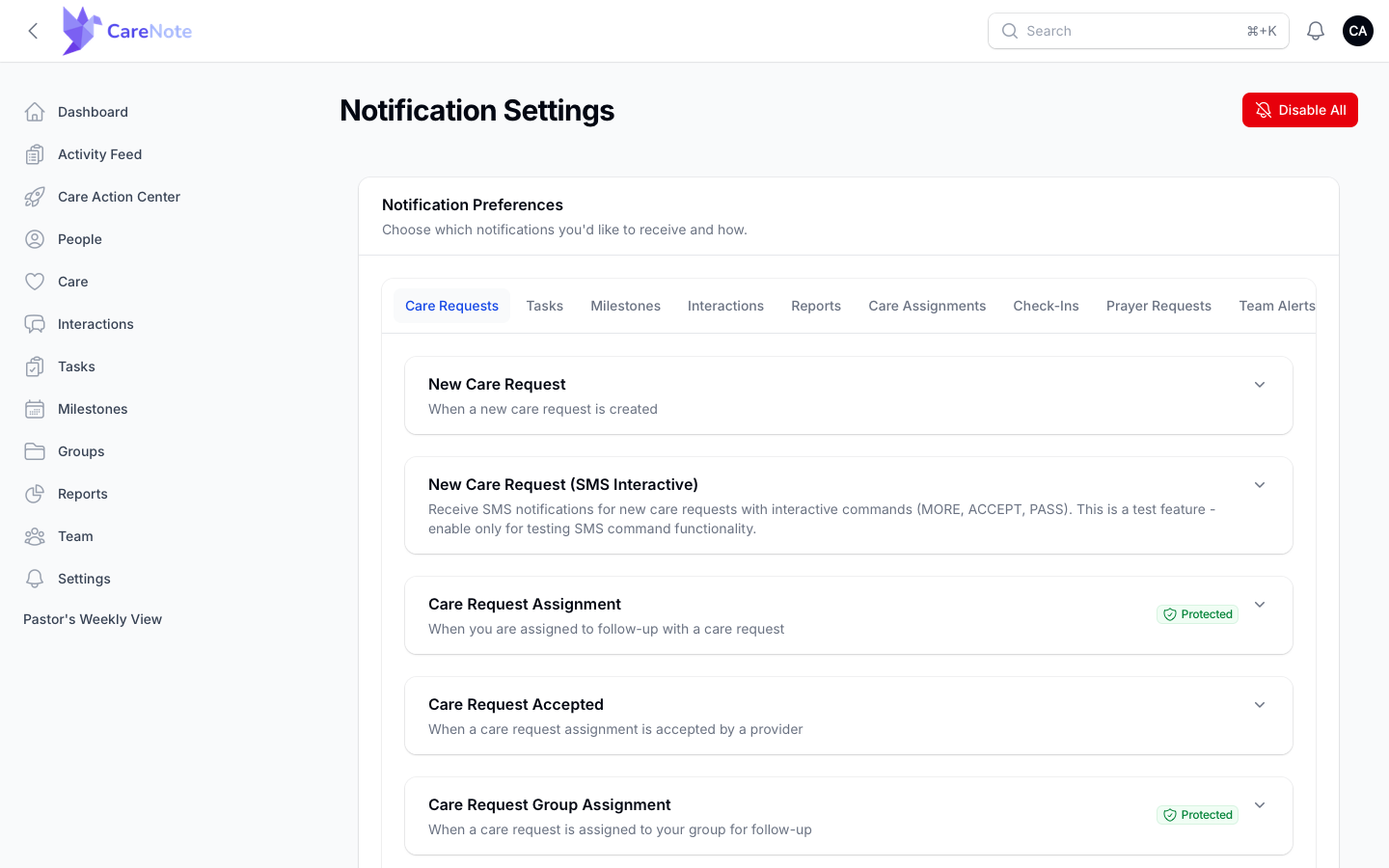Viewport: 1389px width, 868px height.
Task: Switch to the Prayer Requests tab
Action: [1158, 306]
